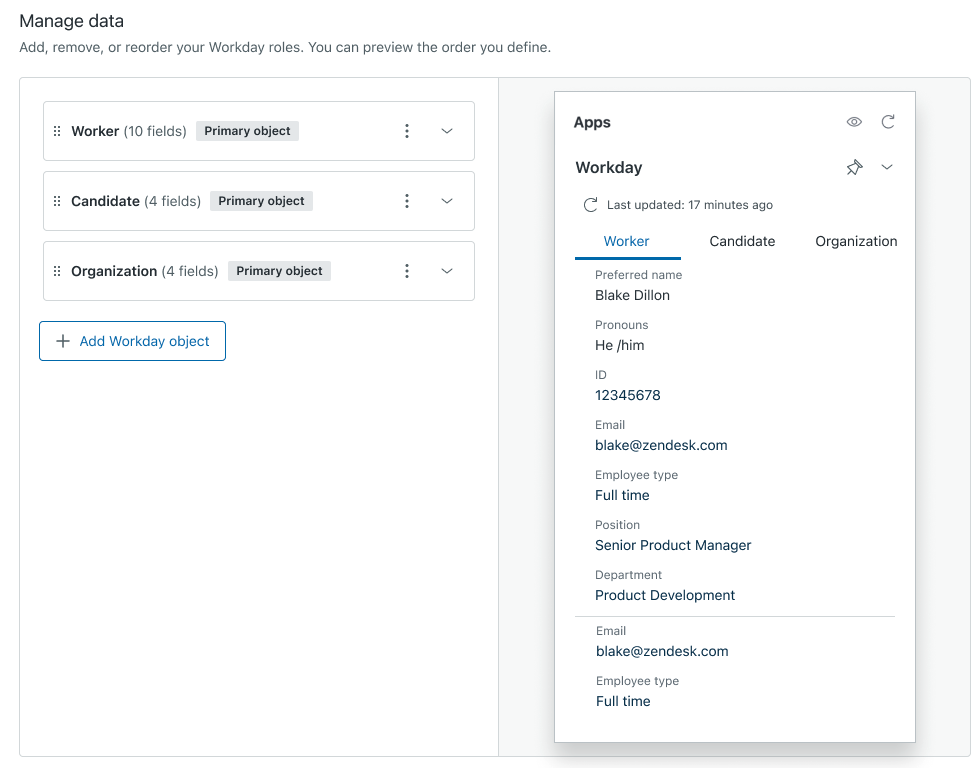The image size is (979, 768).
Task: Click Add Workday object button
Action: coord(132,341)
